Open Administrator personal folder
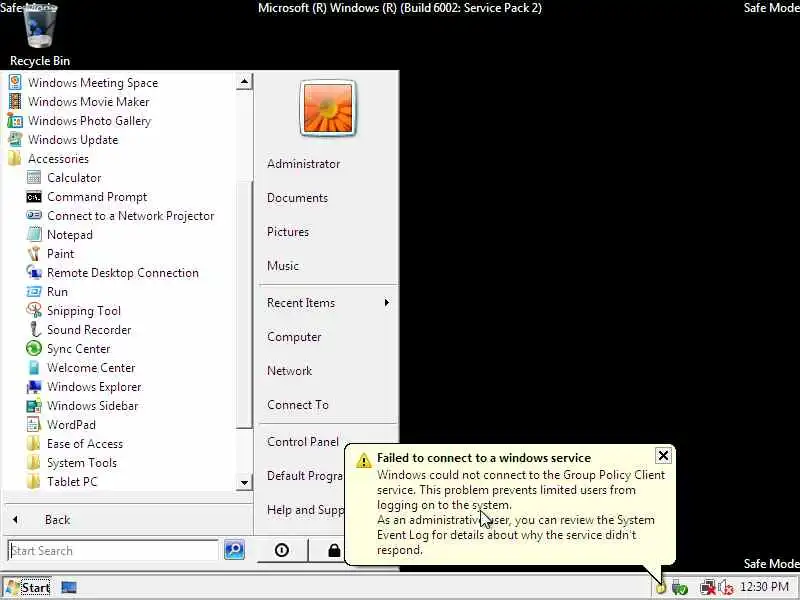The width and height of the screenshot is (800, 600). [x=304, y=164]
